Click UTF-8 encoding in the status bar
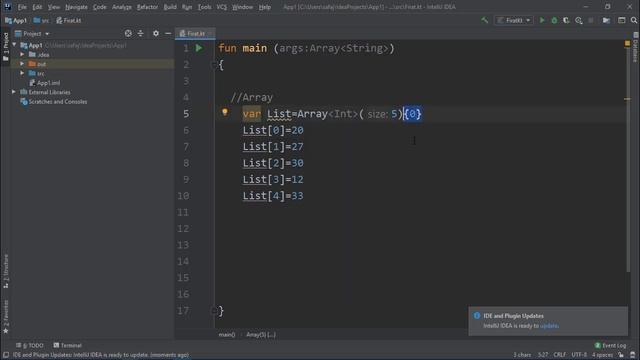Image resolution: width=640 pixels, height=360 pixels. 579,355
